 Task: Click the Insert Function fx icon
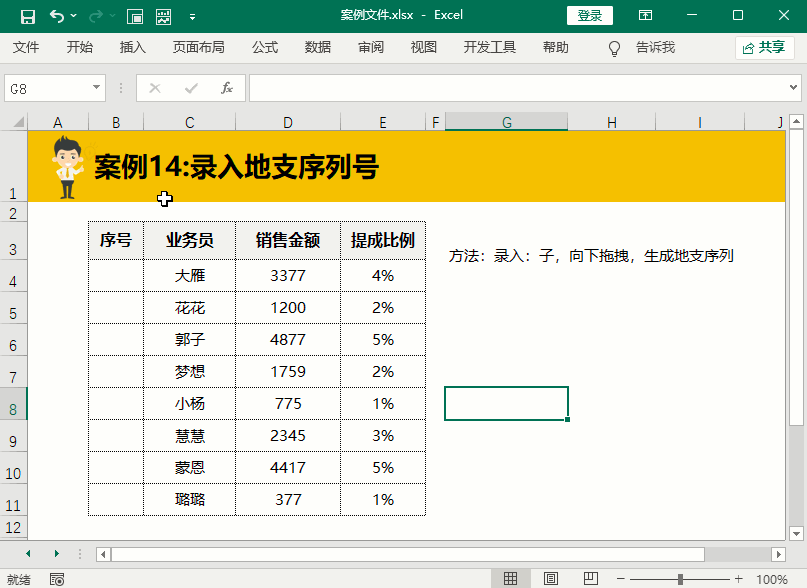[x=227, y=88]
